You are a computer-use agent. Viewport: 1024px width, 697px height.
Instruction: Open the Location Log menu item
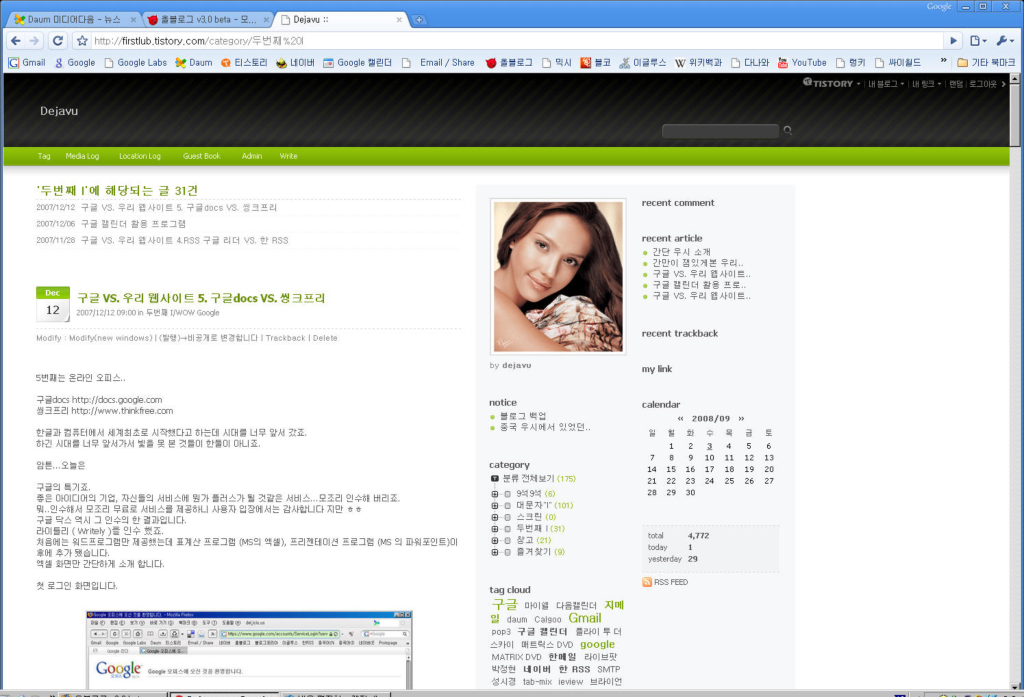pyautogui.click(x=140, y=156)
